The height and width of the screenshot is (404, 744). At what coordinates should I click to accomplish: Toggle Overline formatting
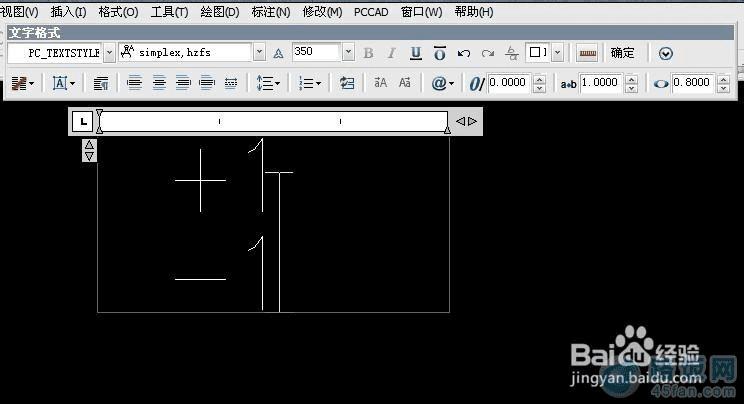(x=439, y=53)
